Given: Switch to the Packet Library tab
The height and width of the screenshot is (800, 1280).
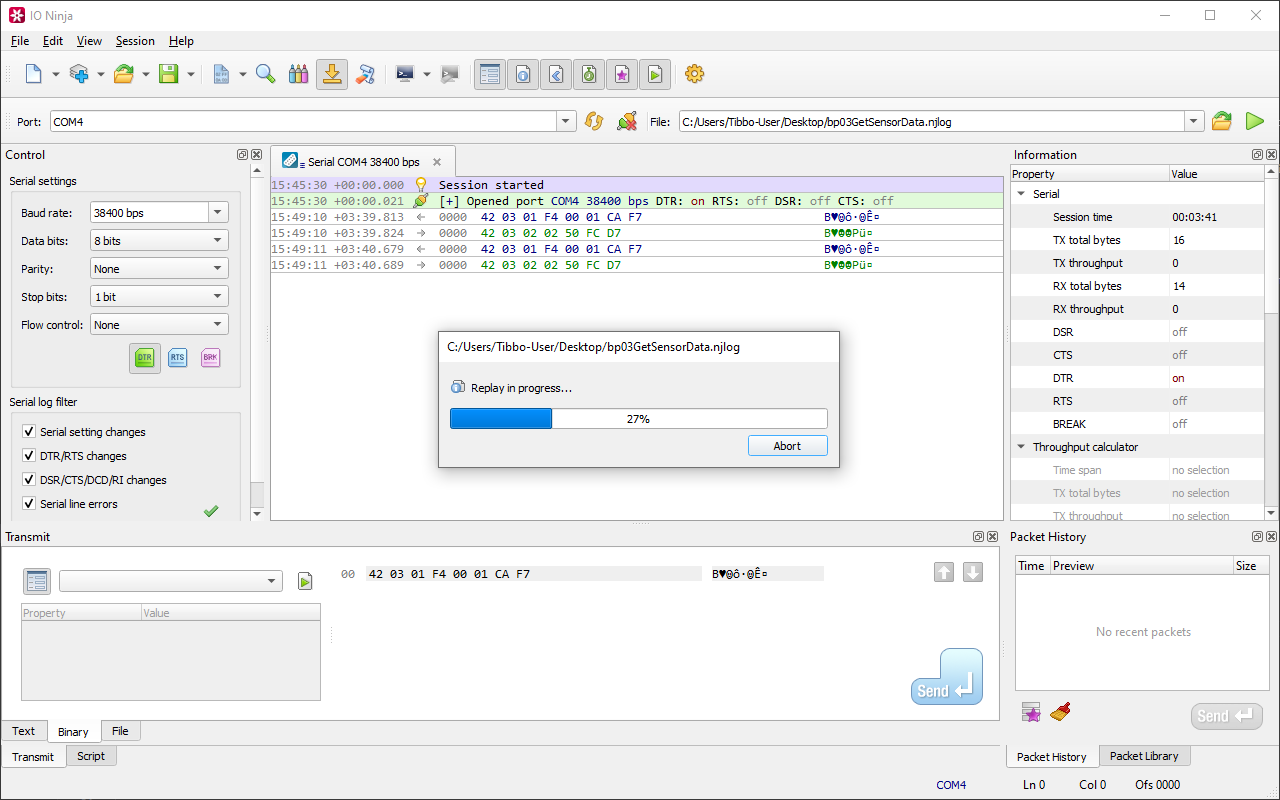Looking at the screenshot, I should click(1144, 756).
